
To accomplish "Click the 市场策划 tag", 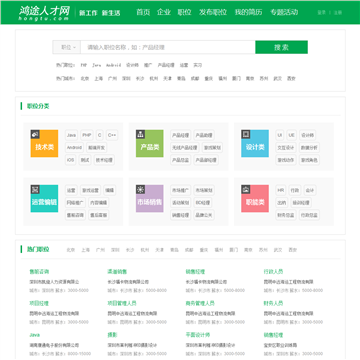I will (204, 190).
